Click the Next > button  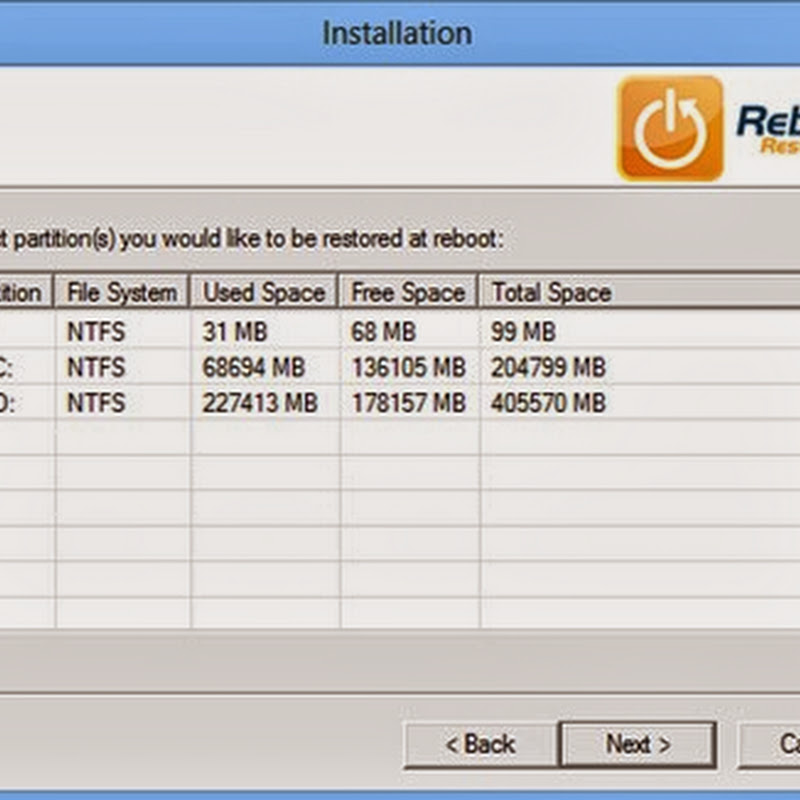tap(638, 744)
